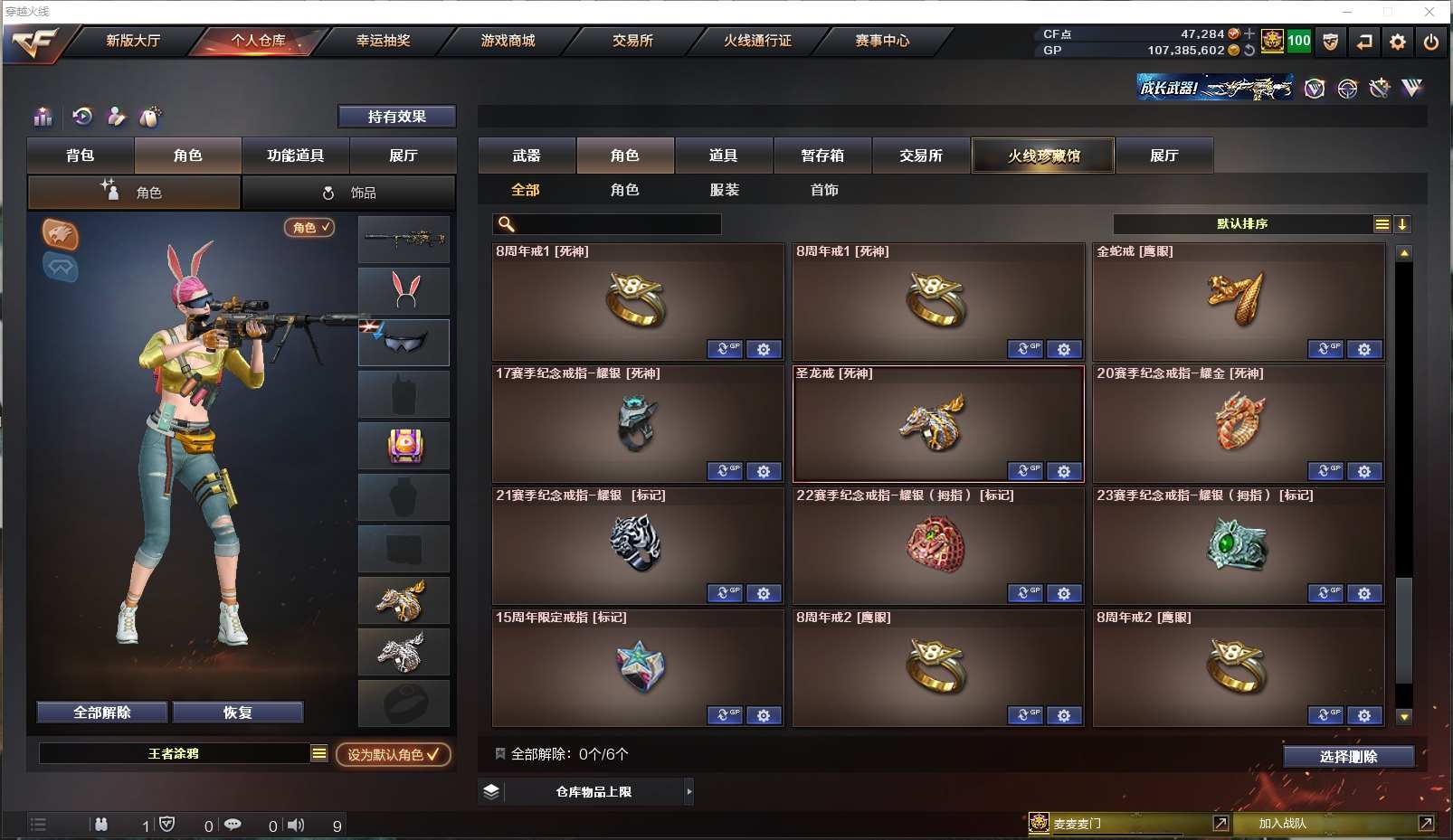Toggle sort direction arrow next to 默认排序
Image resolution: width=1453 pixels, height=840 pixels.
pyautogui.click(x=1402, y=224)
